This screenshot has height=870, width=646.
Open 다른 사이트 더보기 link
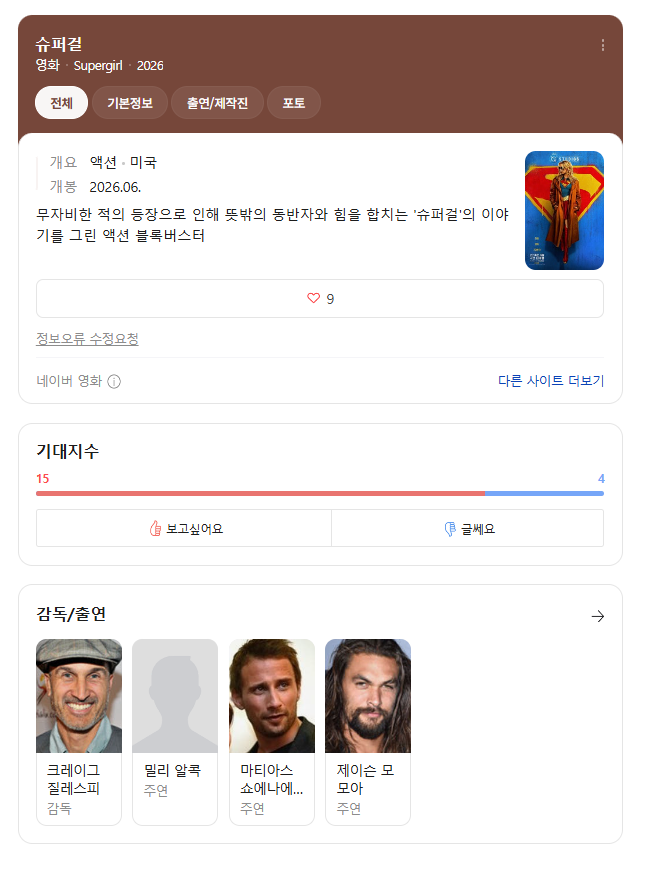551,381
